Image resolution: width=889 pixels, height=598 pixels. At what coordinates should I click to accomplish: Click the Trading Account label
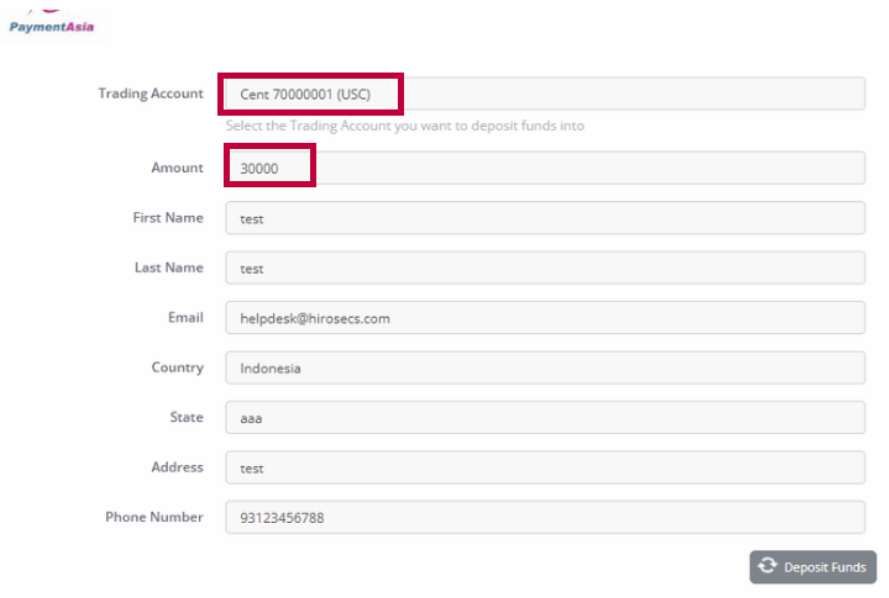click(150, 93)
